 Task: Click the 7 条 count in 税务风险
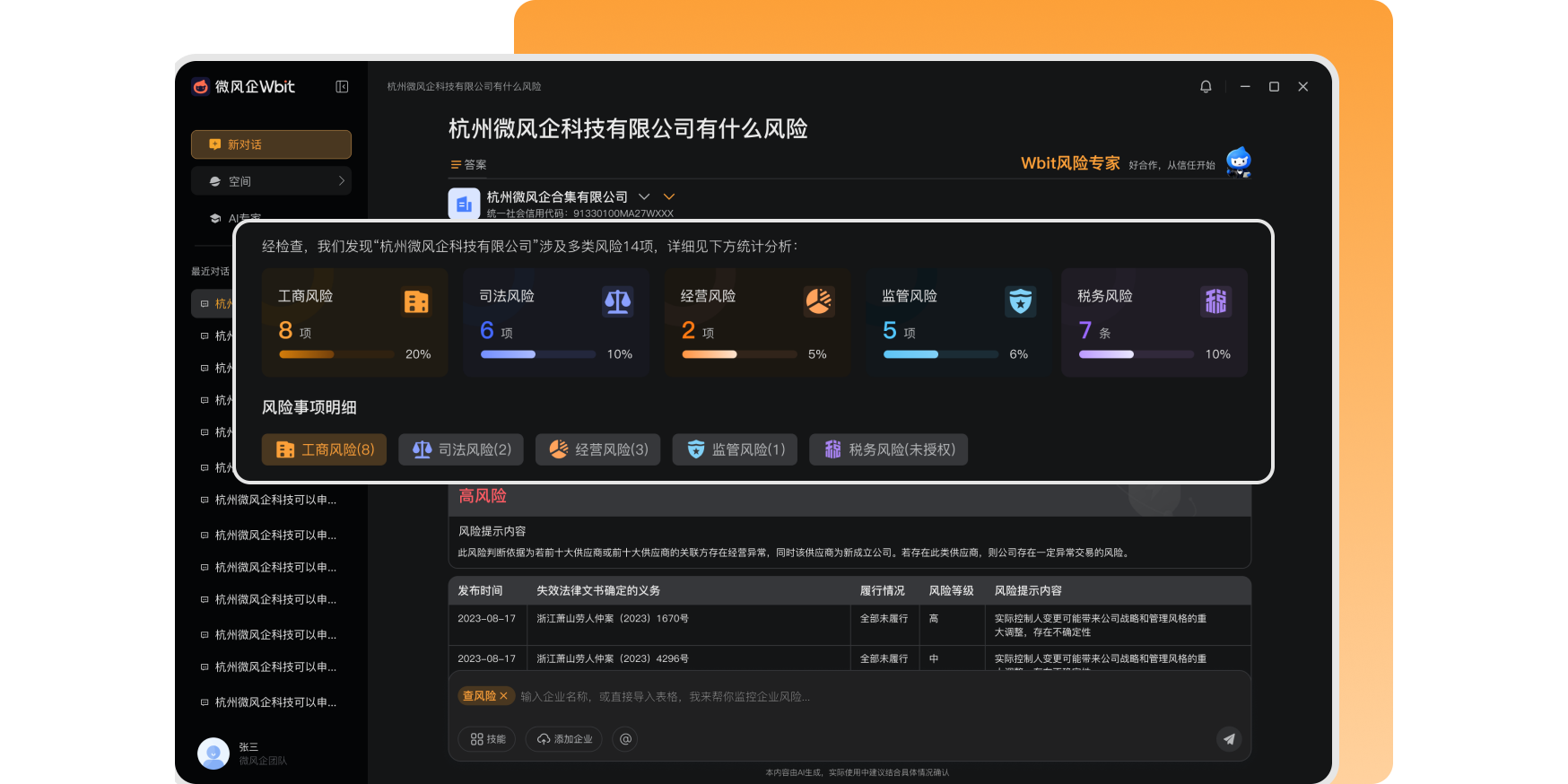[x=1094, y=331]
